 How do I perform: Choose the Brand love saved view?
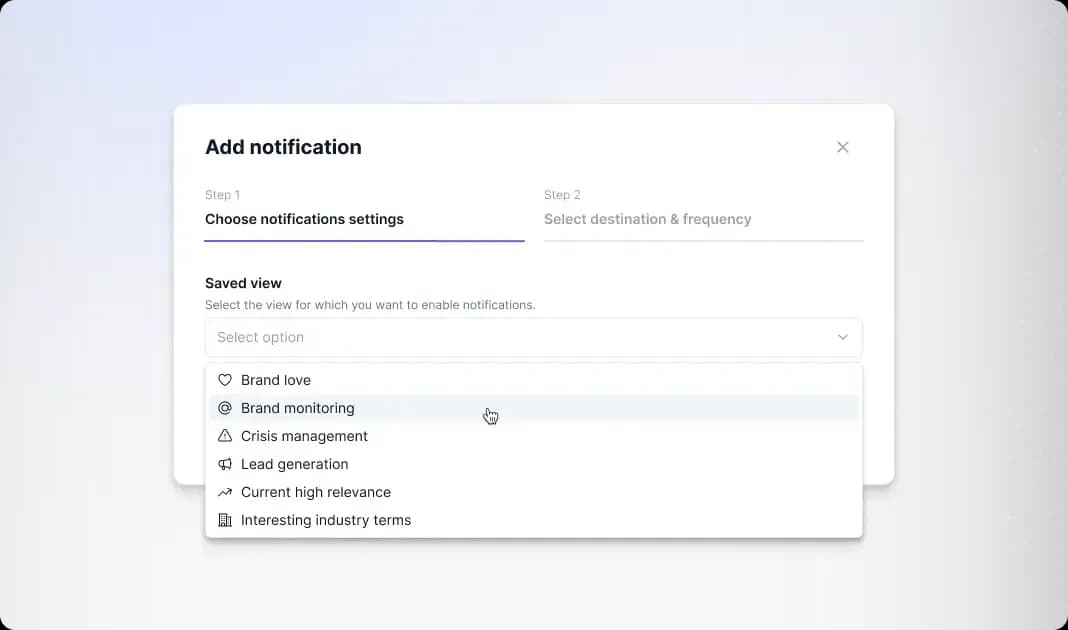click(x=275, y=380)
